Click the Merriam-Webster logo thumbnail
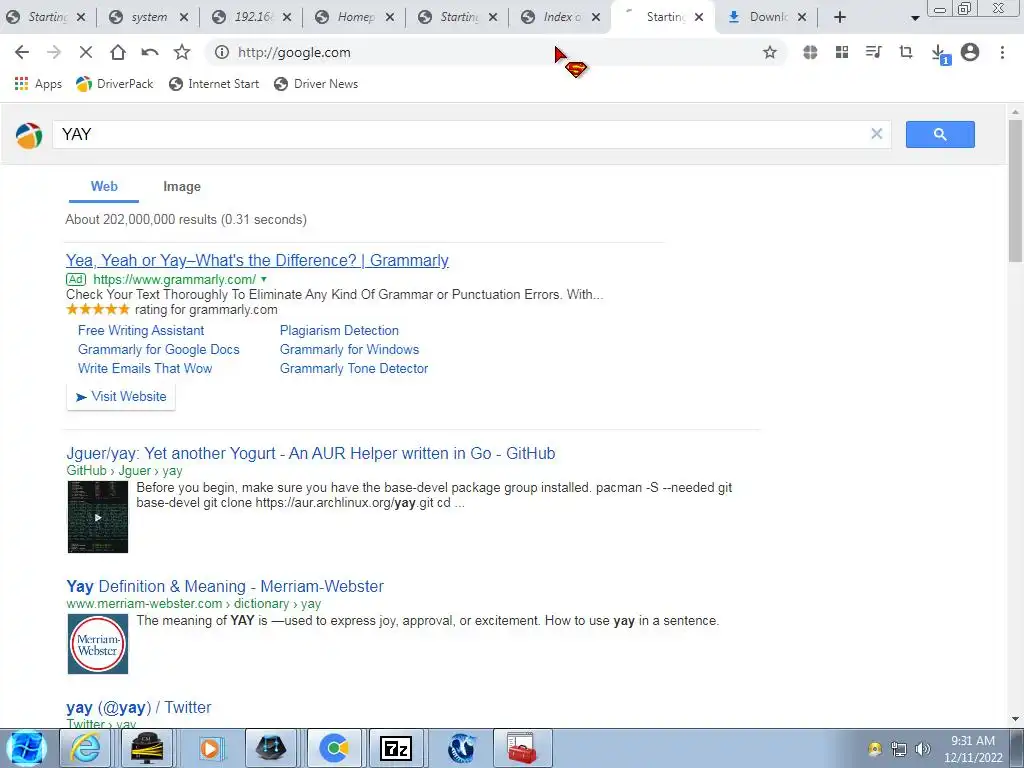 click(98, 644)
